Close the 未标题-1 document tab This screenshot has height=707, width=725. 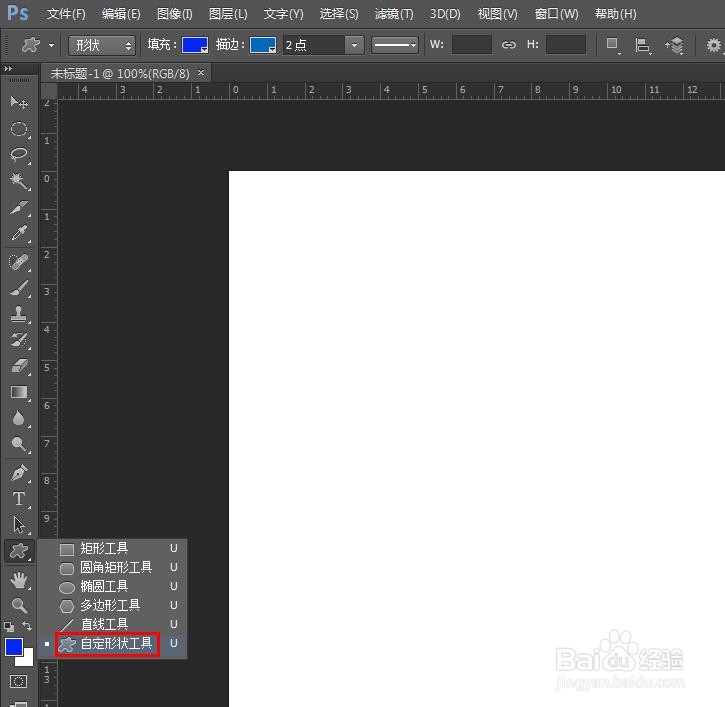coord(201,73)
